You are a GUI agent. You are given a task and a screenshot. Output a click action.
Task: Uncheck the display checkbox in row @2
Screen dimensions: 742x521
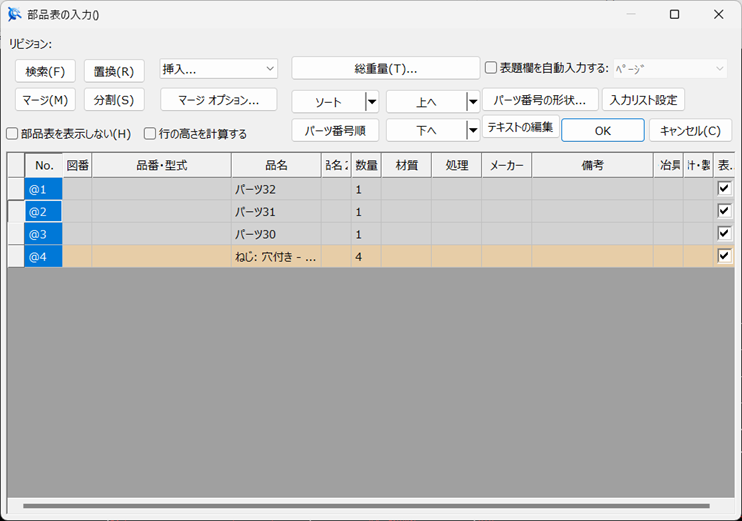[724, 211]
